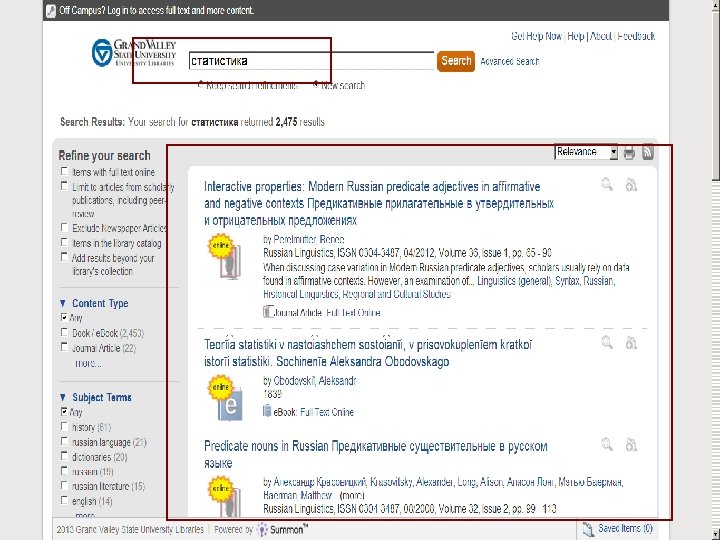Check Journal Article content type
The height and width of the screenshot is (540, 720).
coord(64,348)
